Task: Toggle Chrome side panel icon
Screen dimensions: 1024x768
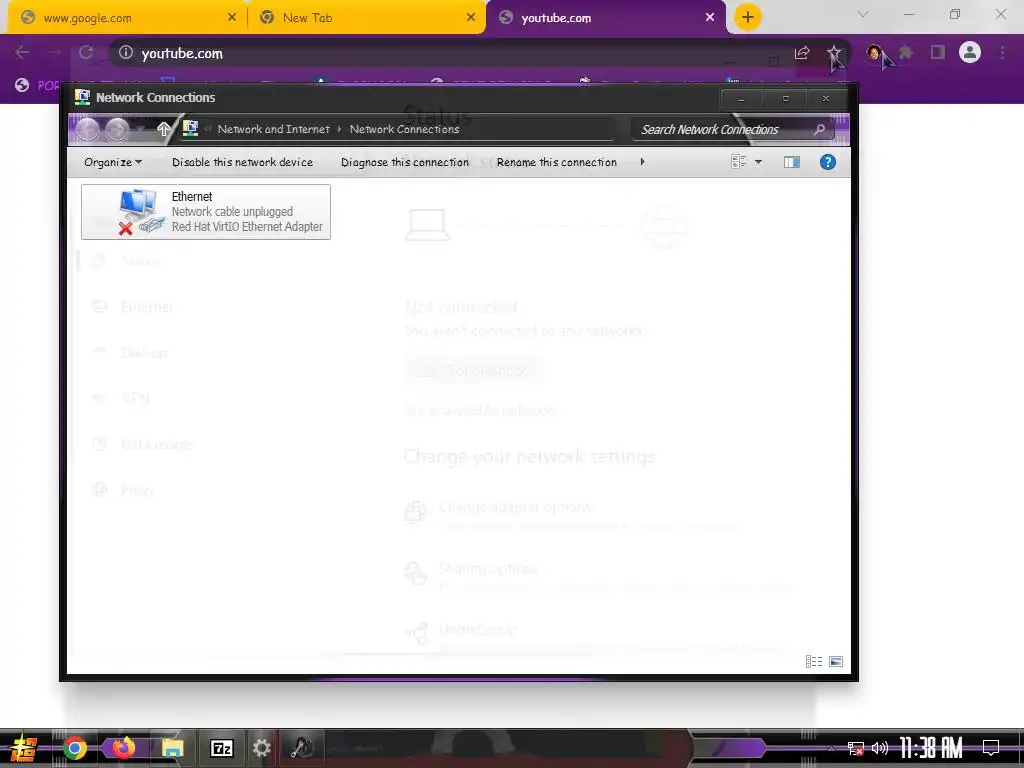Action: 938,52
